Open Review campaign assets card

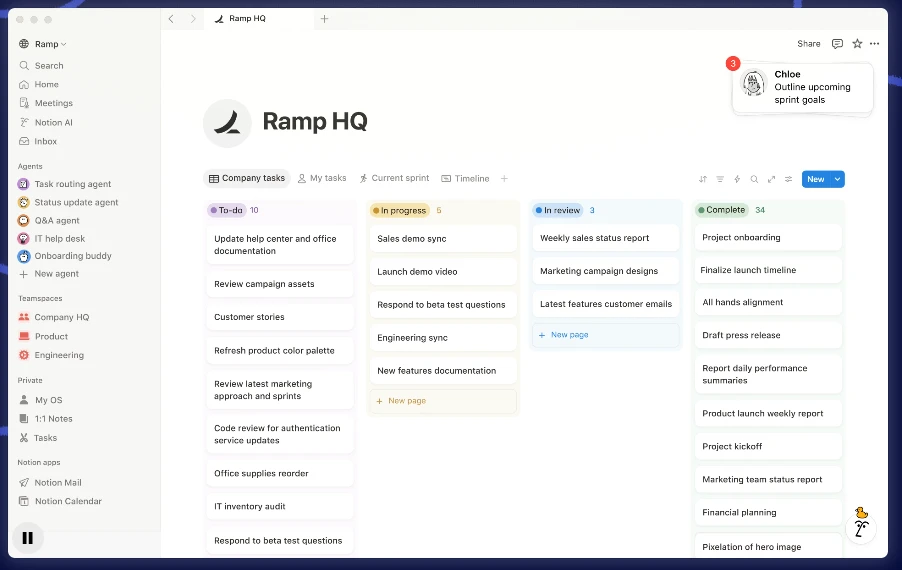click(x=280, y=284)
